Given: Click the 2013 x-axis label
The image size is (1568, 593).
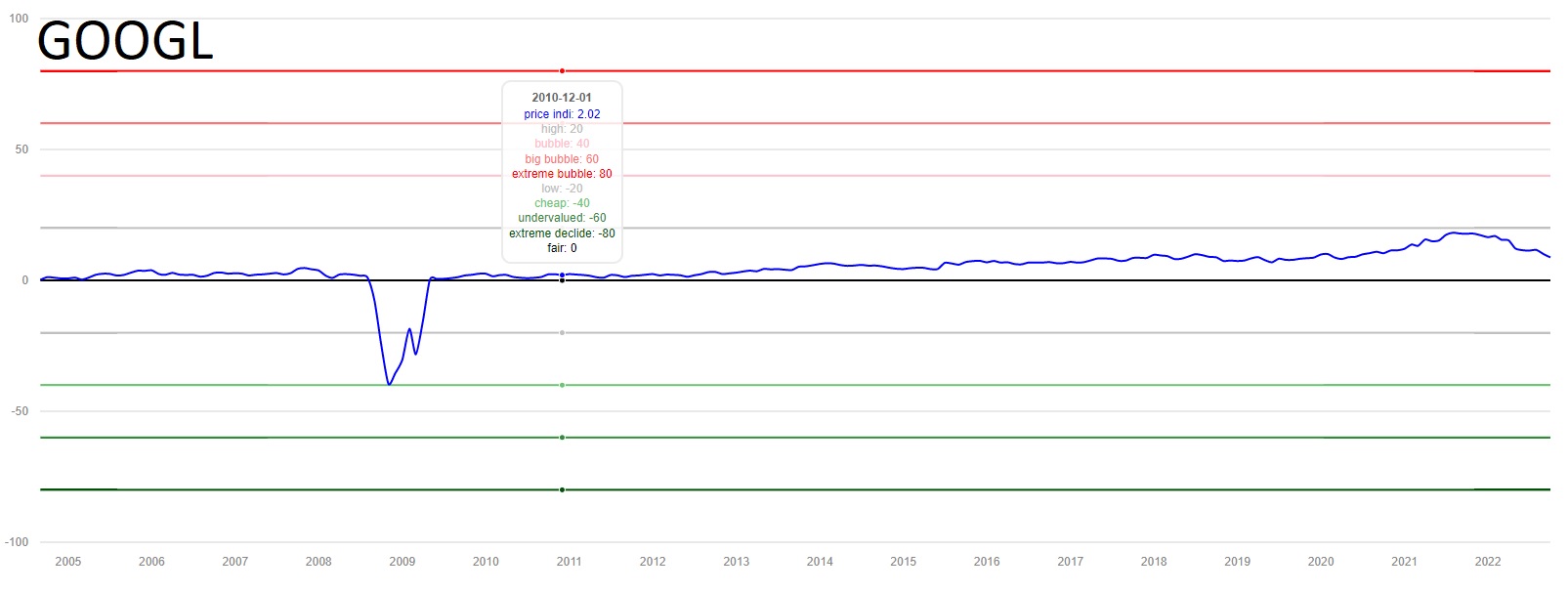Looking at the screenshot, I should (x=737, y=562).
